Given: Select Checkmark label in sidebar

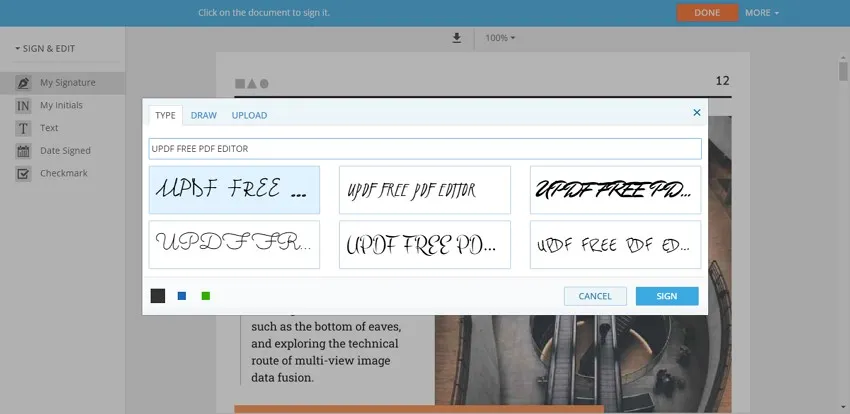Looking at the screenshot, I should 63,173.
